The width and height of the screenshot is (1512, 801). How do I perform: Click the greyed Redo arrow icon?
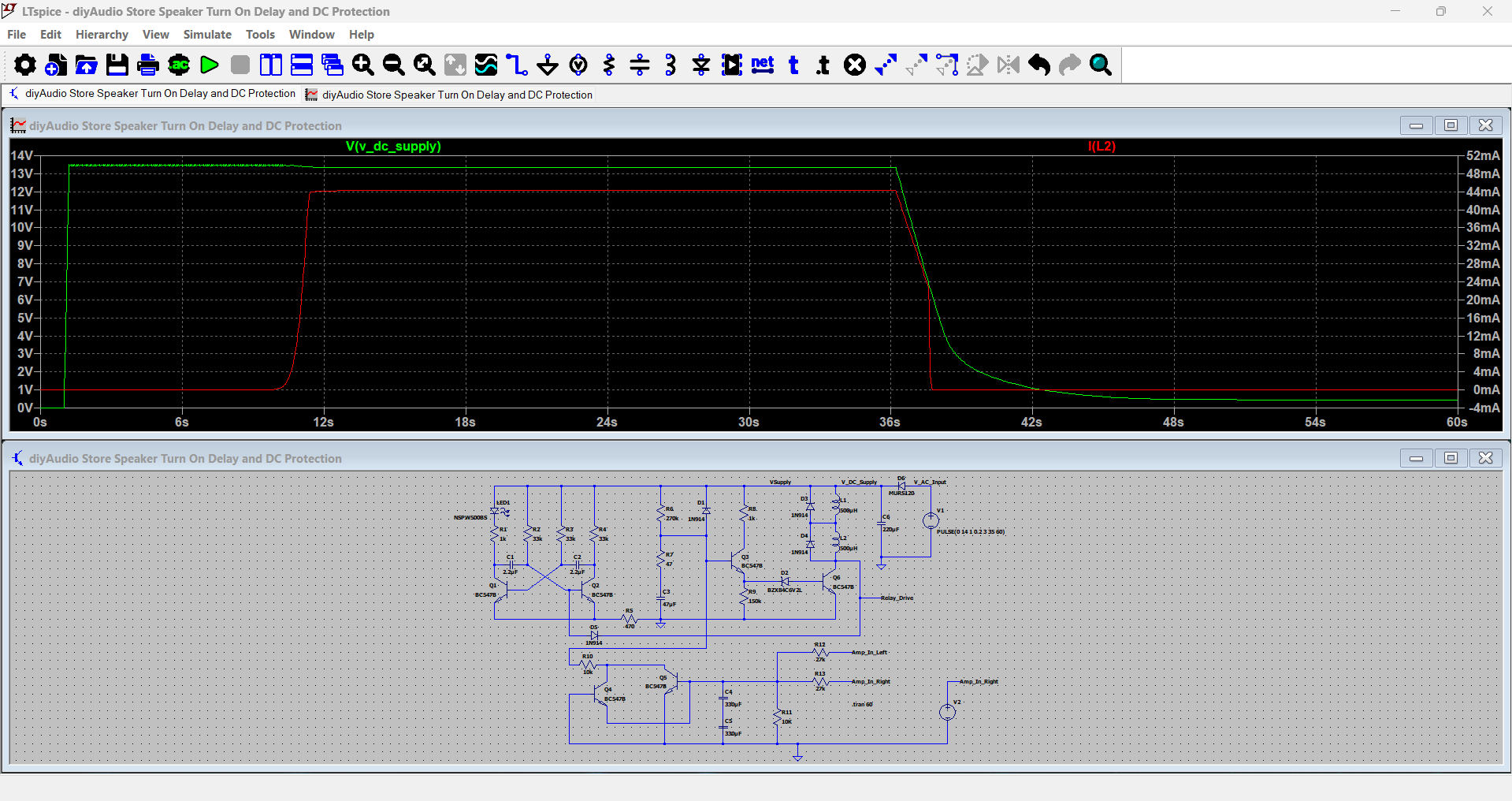click(1070, 65)
